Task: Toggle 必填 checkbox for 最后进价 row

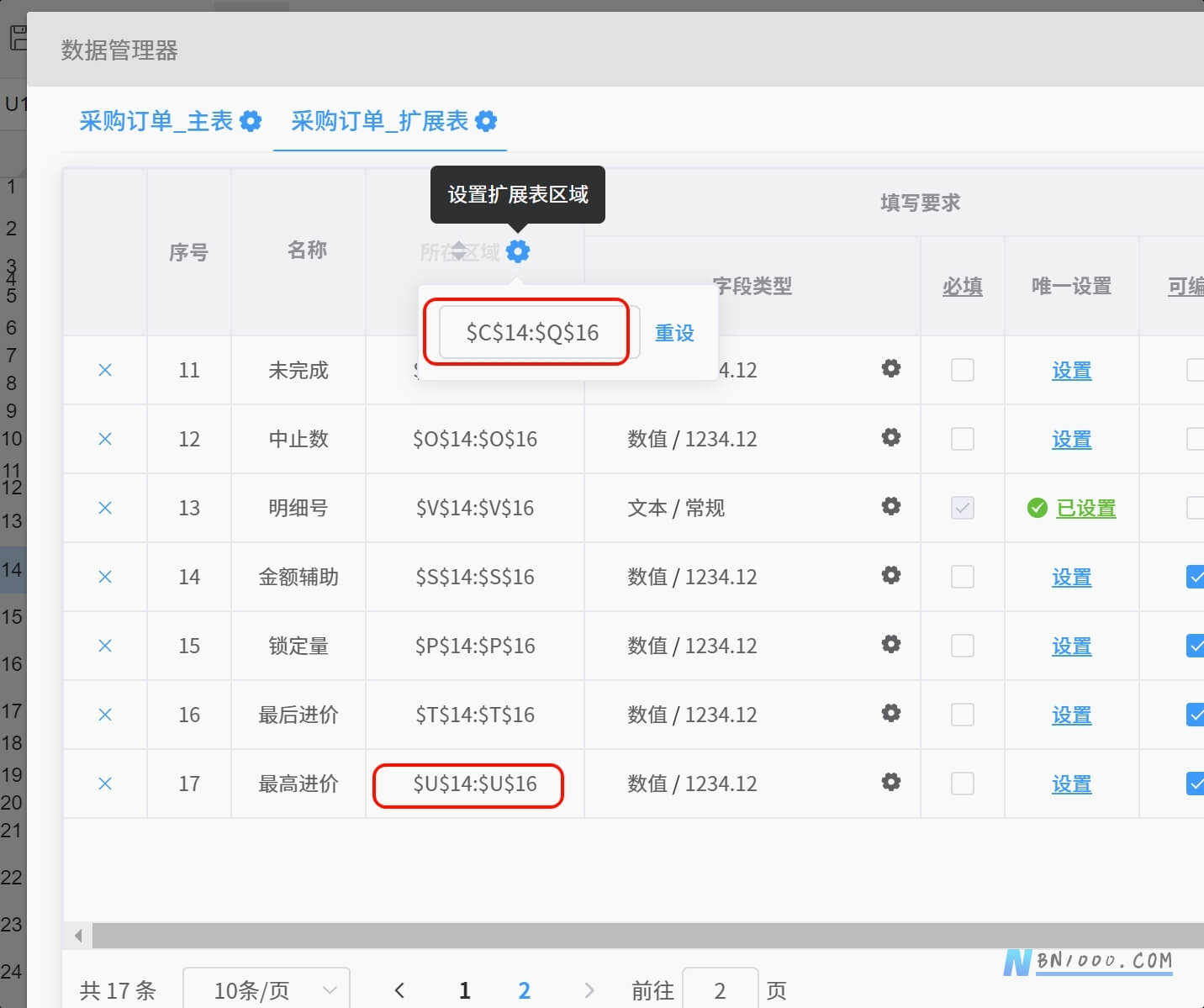Action: pyautogui.click(x=963, y=715)
